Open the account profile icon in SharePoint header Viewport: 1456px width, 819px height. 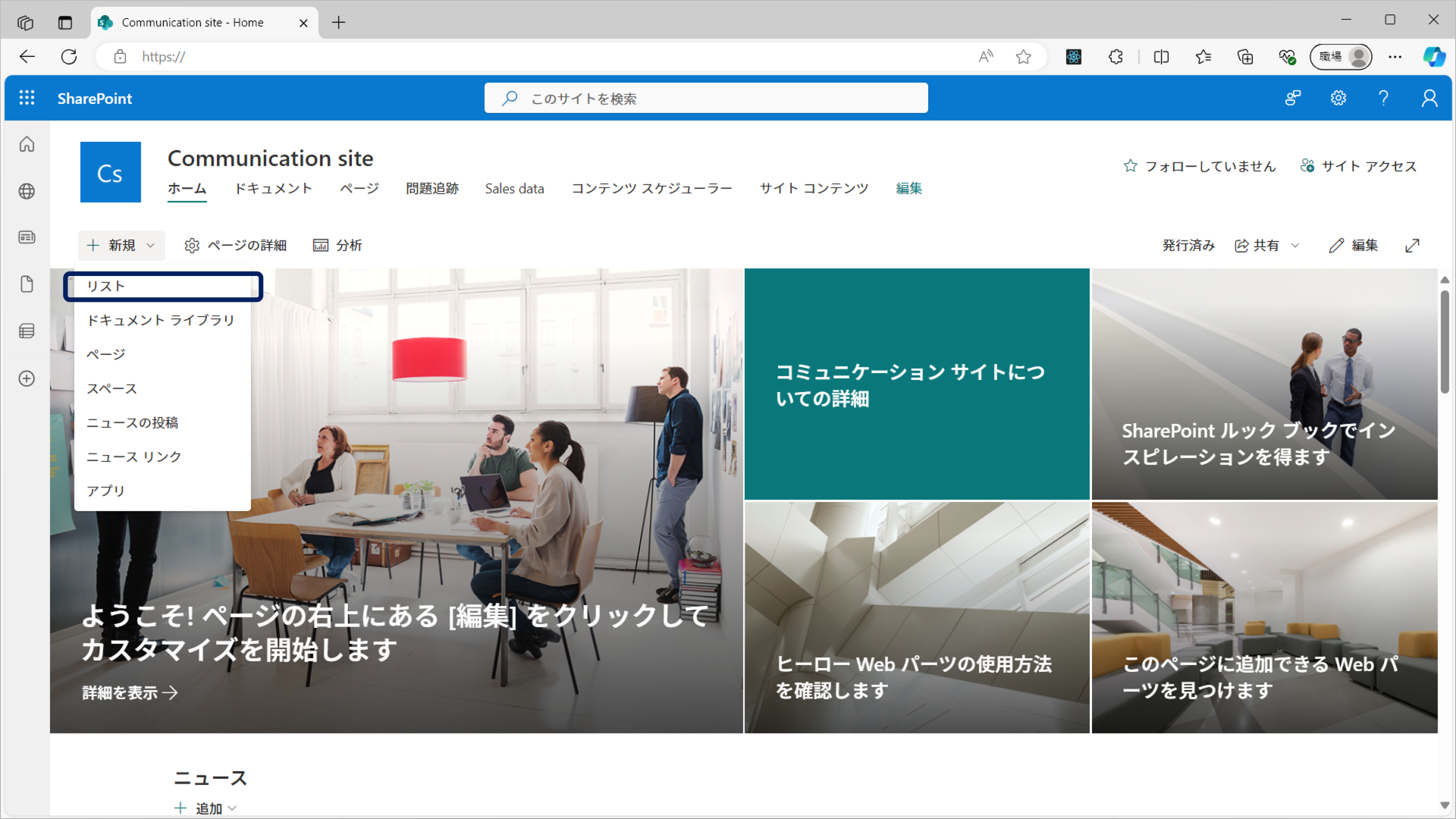[x=1429, y=98]
